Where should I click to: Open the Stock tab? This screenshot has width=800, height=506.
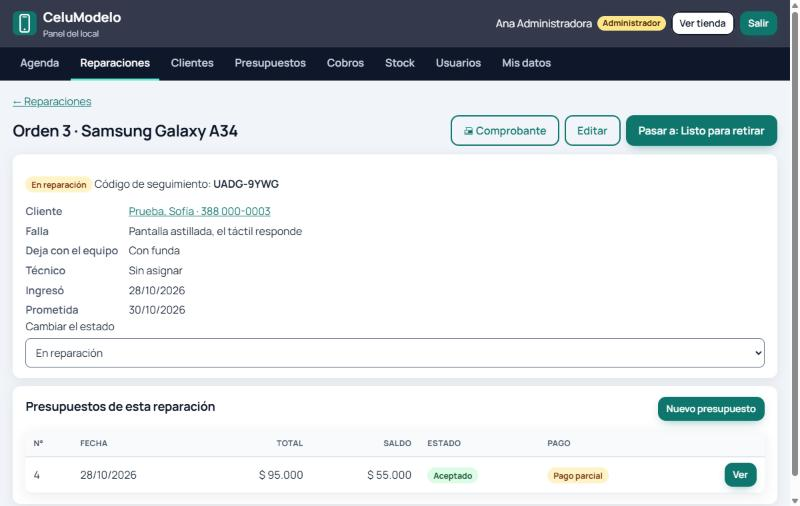point(399,63)
